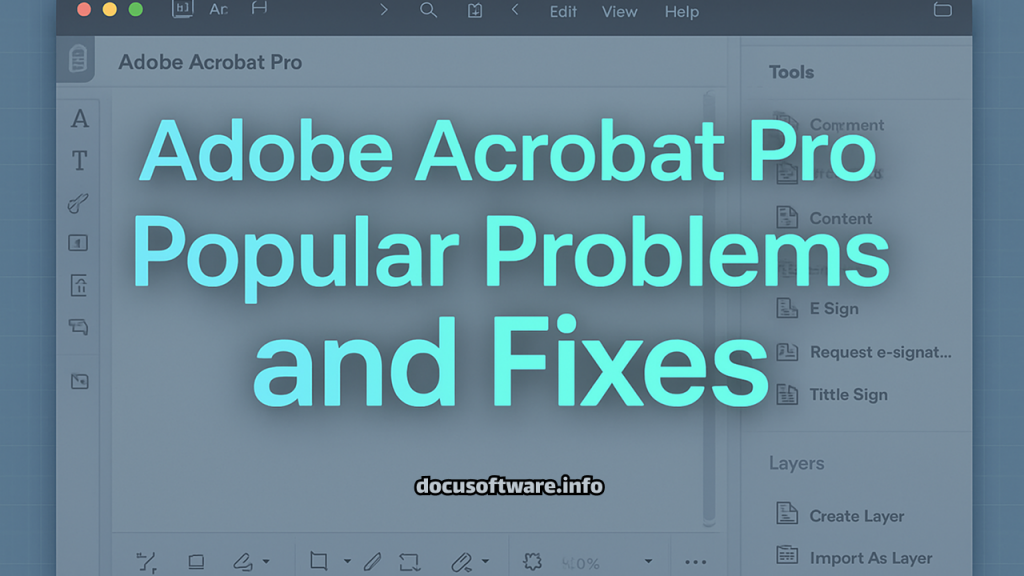Open the more options ellipsis in the toolbar
Viewport: 1024px width, 576px height.
point(694,562)
